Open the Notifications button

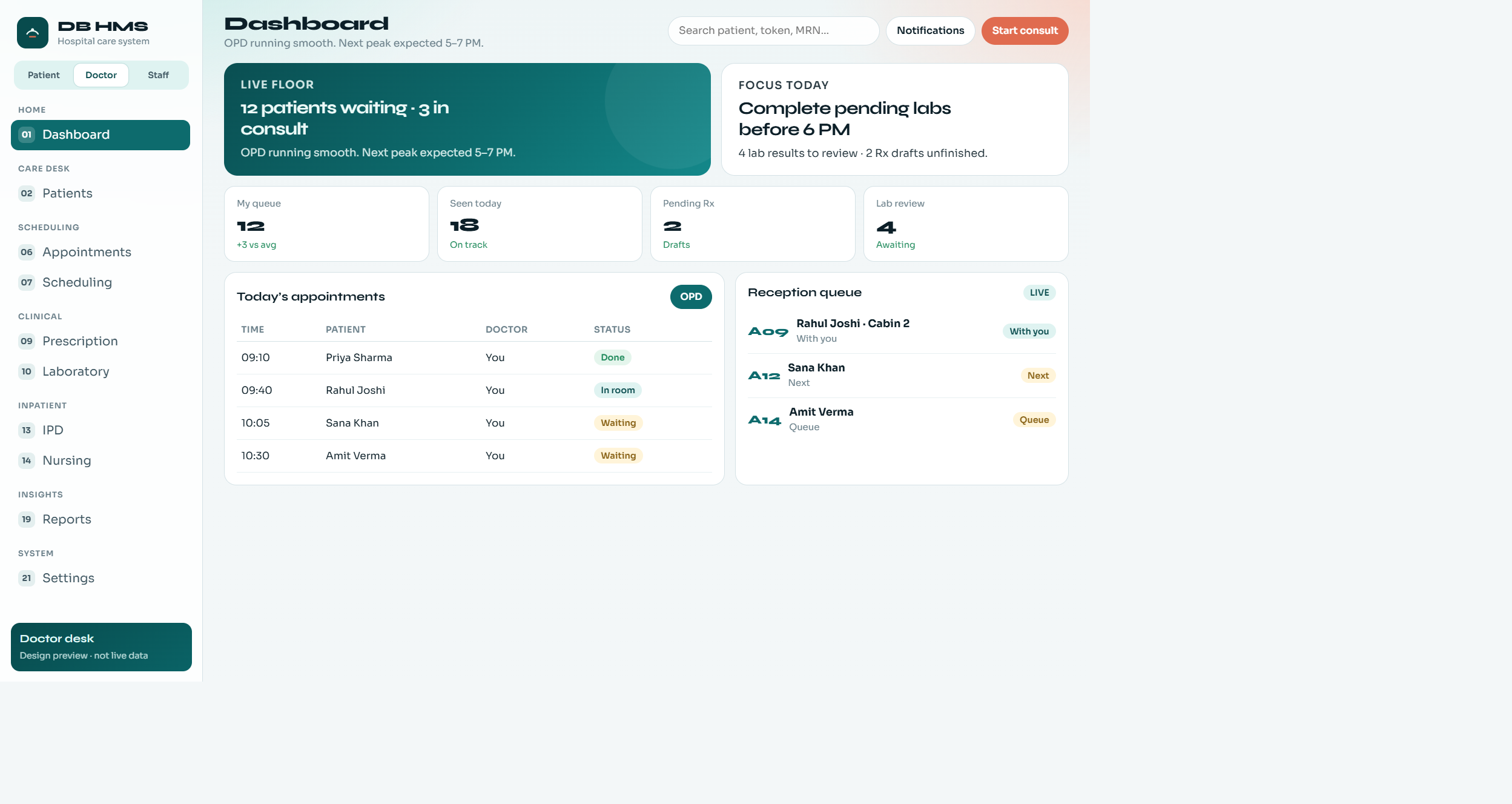(930, 31)
